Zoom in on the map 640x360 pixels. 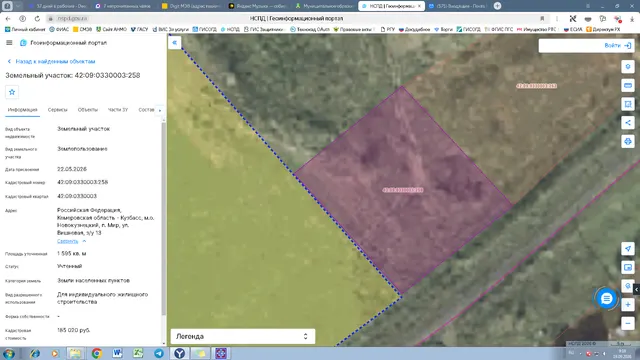[628, 304]
